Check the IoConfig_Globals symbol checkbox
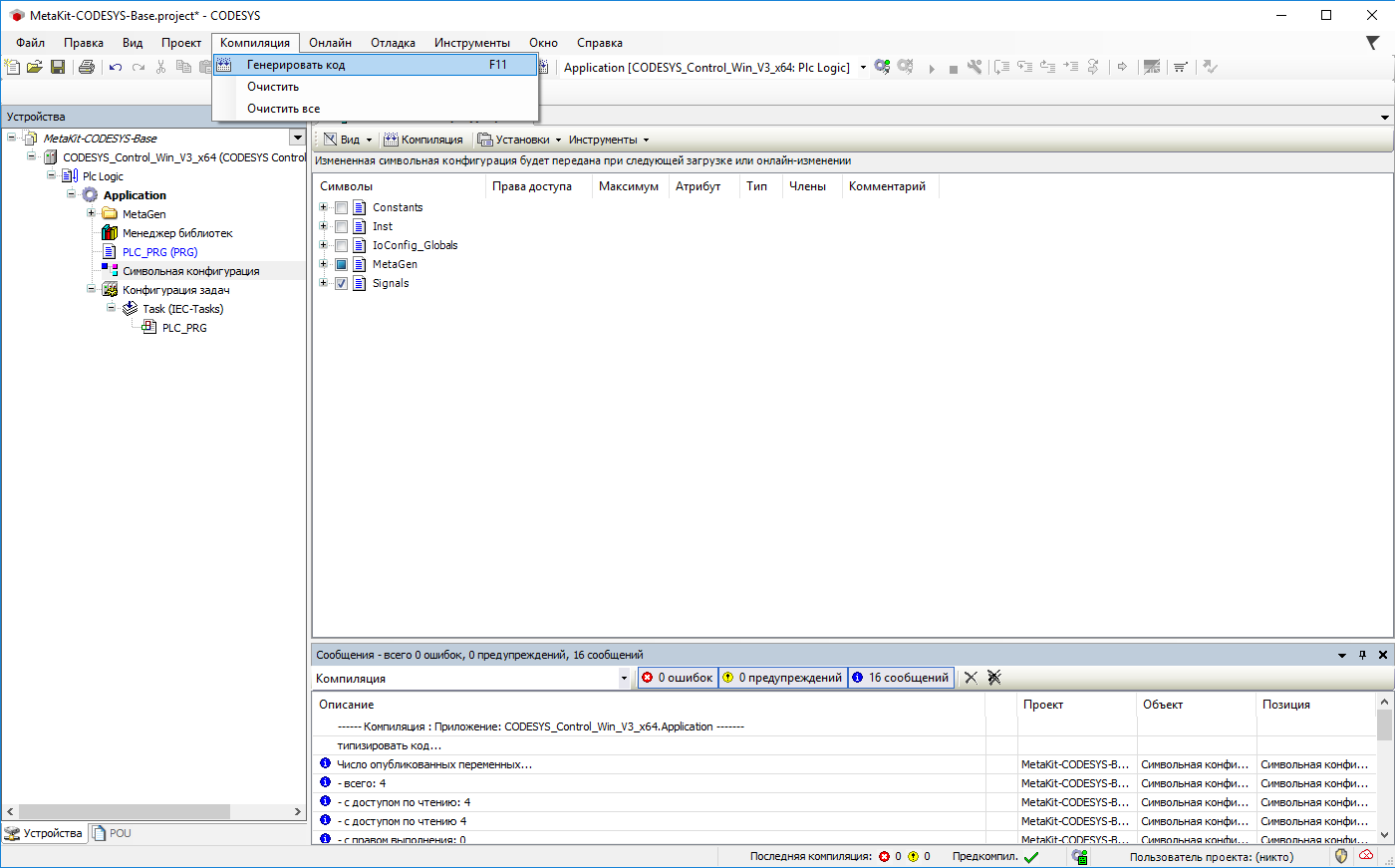The width and height of the screenshot is (1395, 868). click(341, 245)
